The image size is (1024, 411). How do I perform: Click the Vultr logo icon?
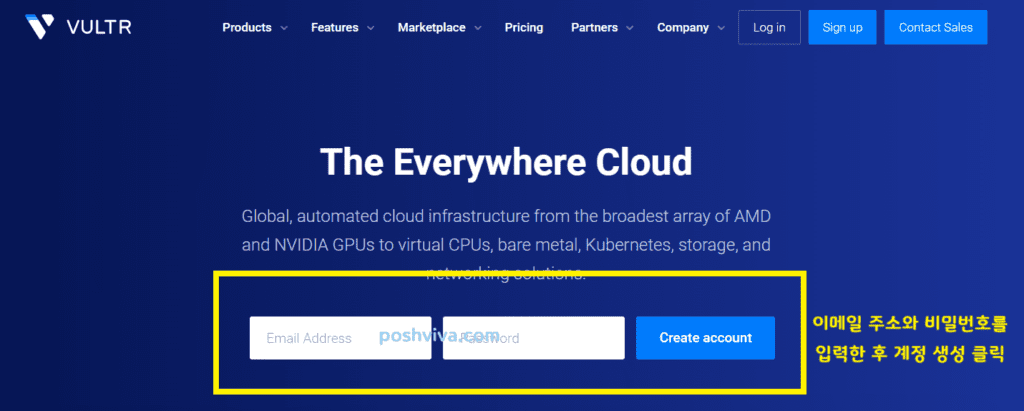click(39, 27)
